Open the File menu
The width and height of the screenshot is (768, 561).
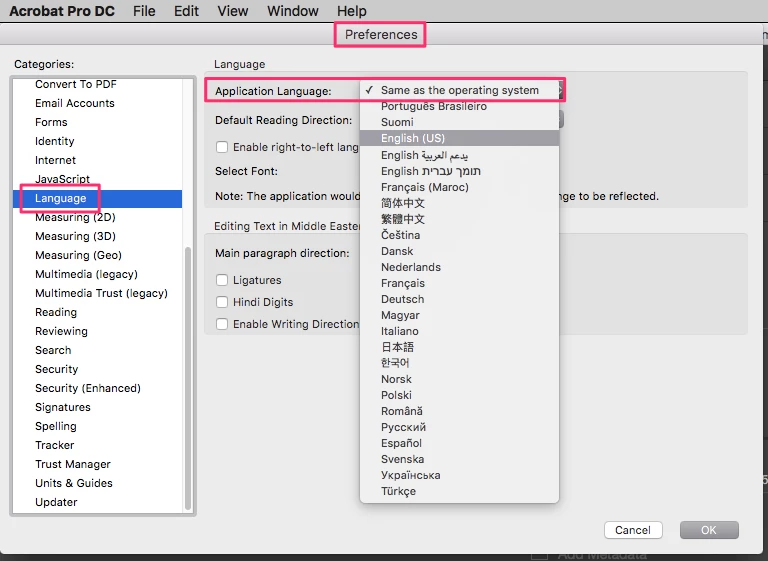[x=144, y=11]
